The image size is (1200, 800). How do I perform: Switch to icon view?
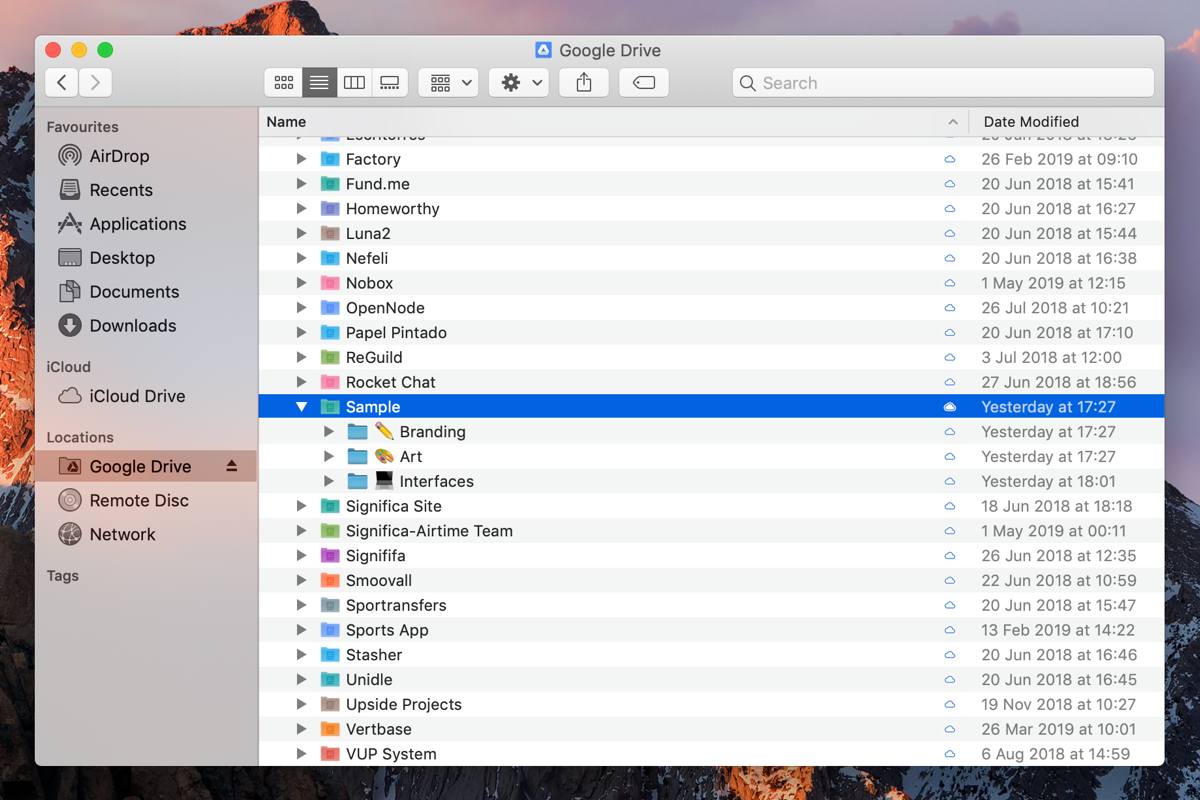(x=284, y=83)
